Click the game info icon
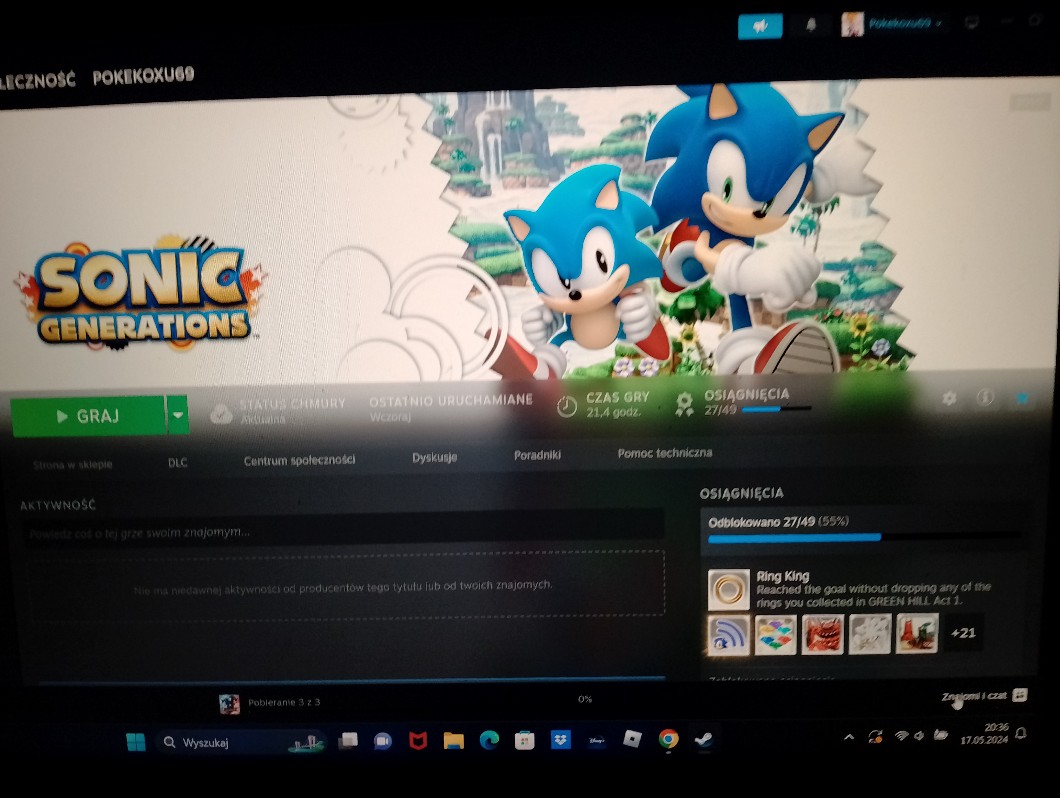The image size is (1060, 798). [x=985, y=398]
